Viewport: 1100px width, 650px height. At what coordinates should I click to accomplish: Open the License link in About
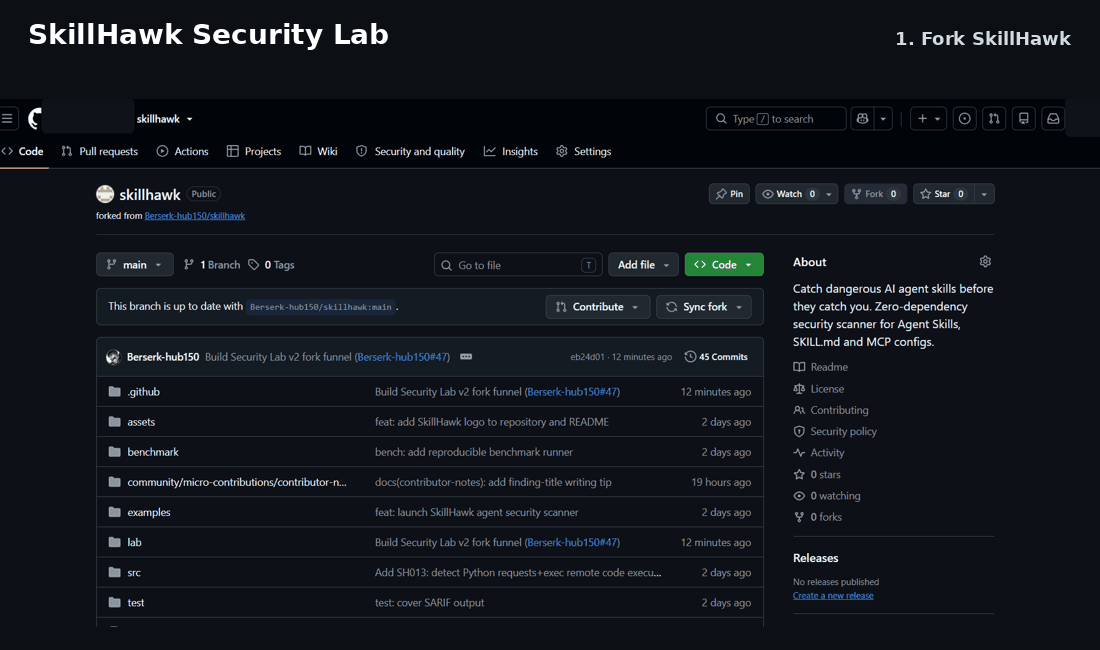pyautogui.click(x=819, y=388)
